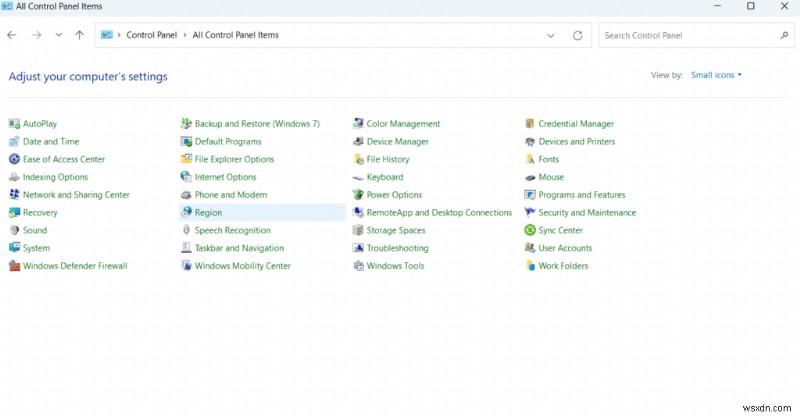Open Network and Sharing Center link
This screenshot has width=800, height=416.
click(76, 195)
